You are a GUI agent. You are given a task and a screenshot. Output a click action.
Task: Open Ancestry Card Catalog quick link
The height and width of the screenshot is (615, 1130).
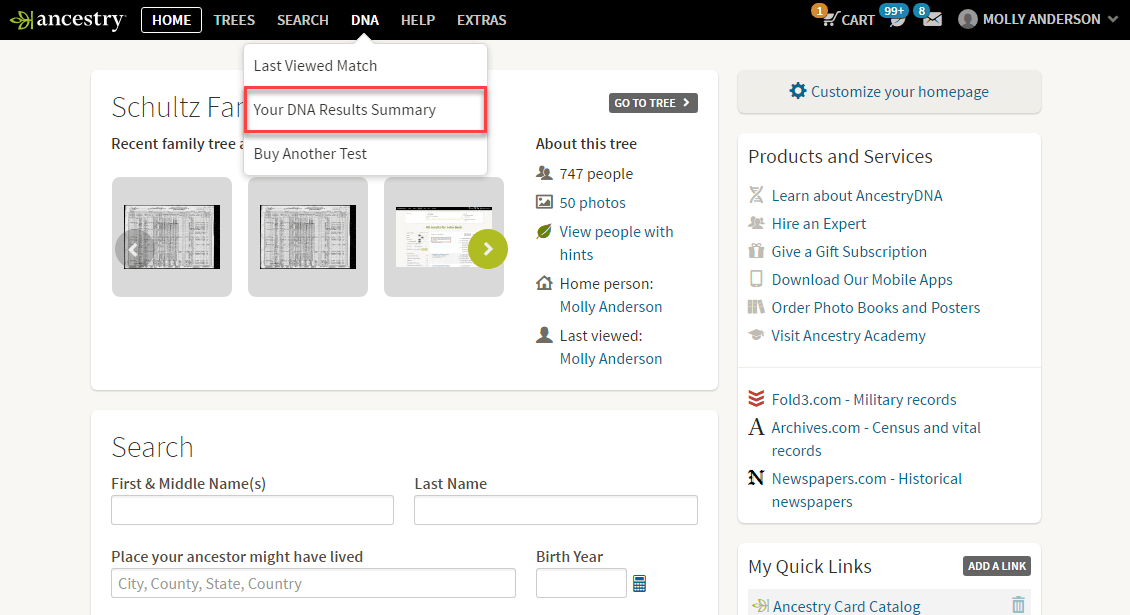pos(846,606)
